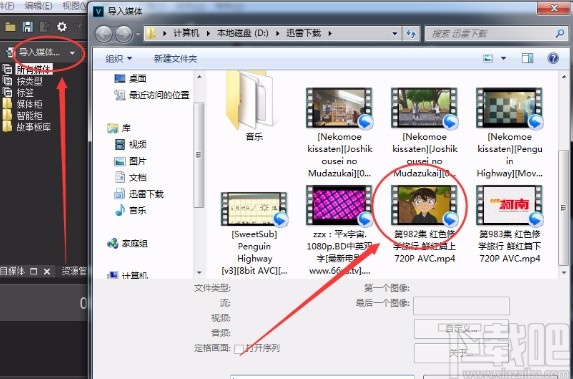Select the 第982集 红色修学旅行 video thumbnail
Screen dimensions: 573x379
[424, 205]
